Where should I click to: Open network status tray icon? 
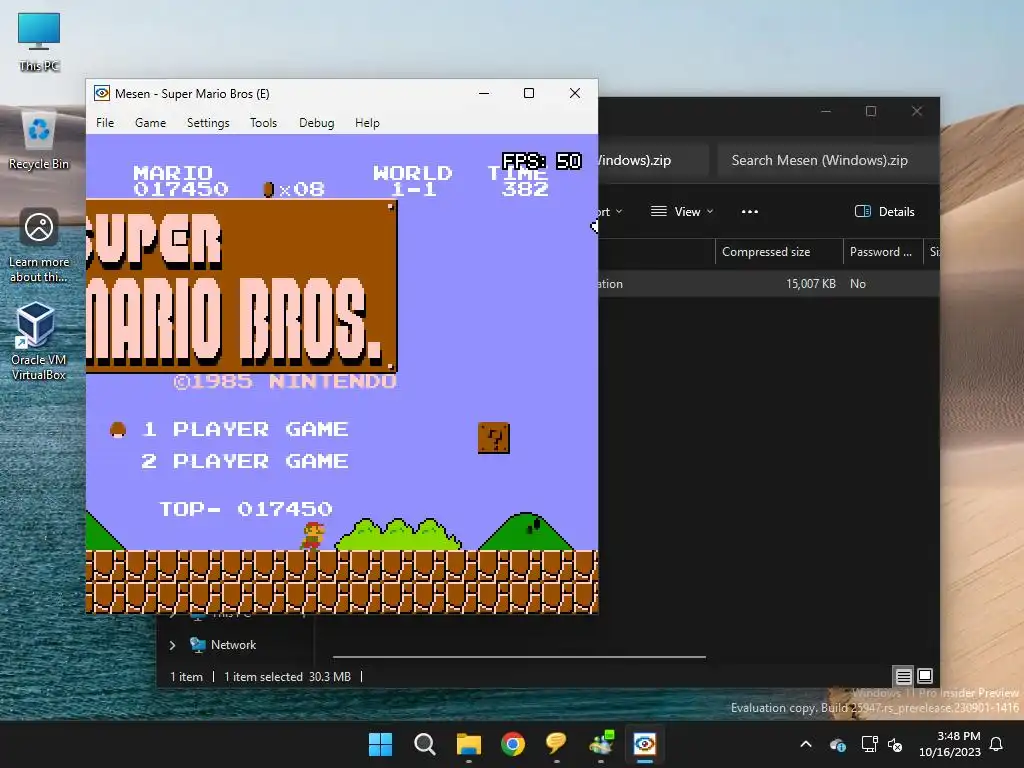coord(869,744)
